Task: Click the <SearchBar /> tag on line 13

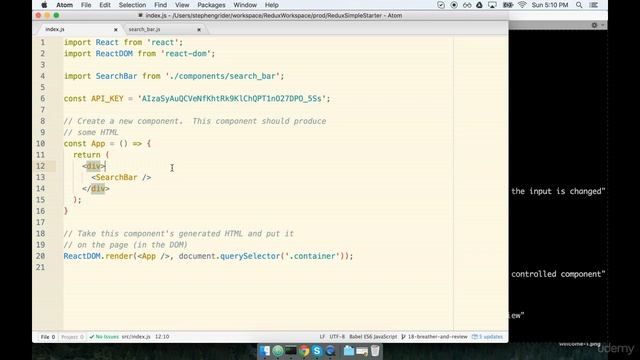Action: click(121, 178)
